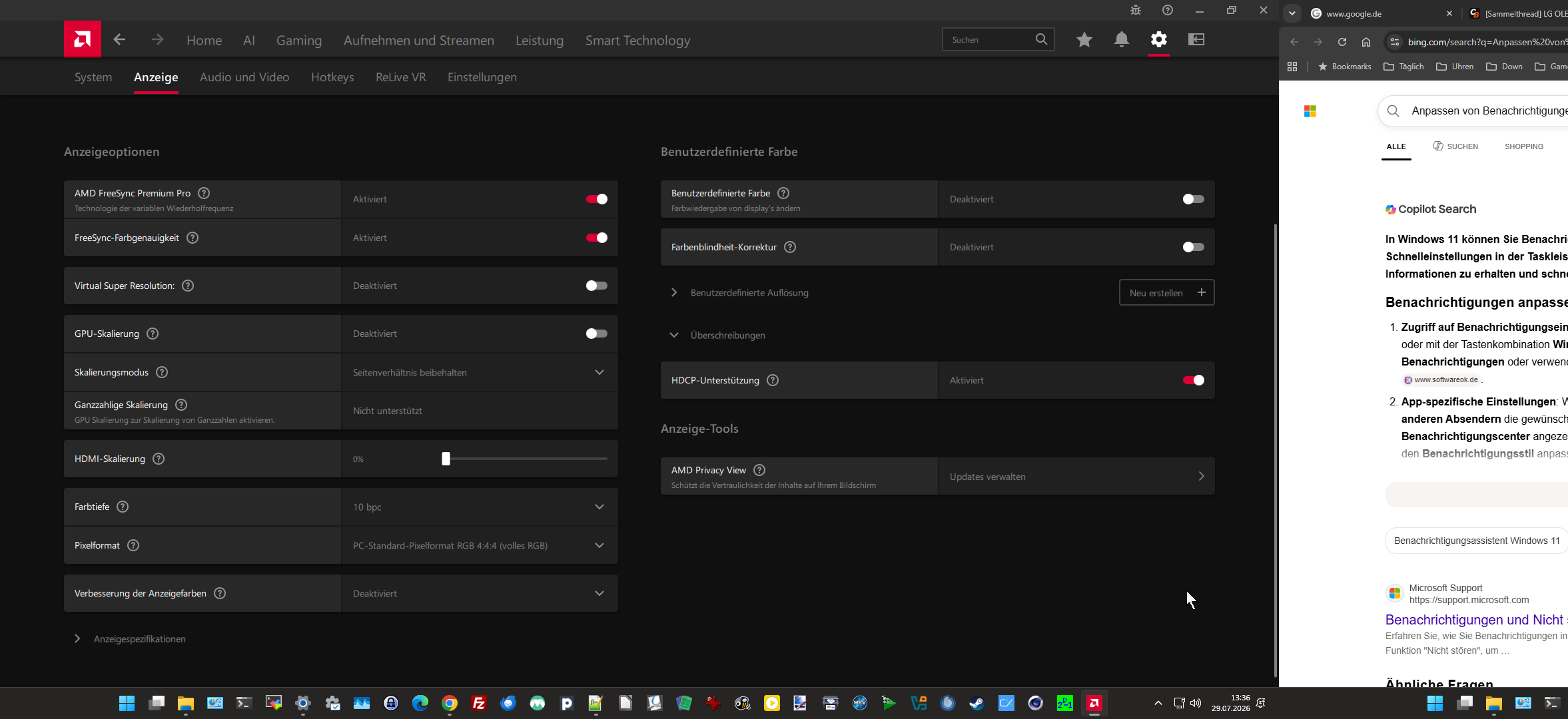Disable AMD FreeSync Premium Pro toggle

tap(596, 199)
